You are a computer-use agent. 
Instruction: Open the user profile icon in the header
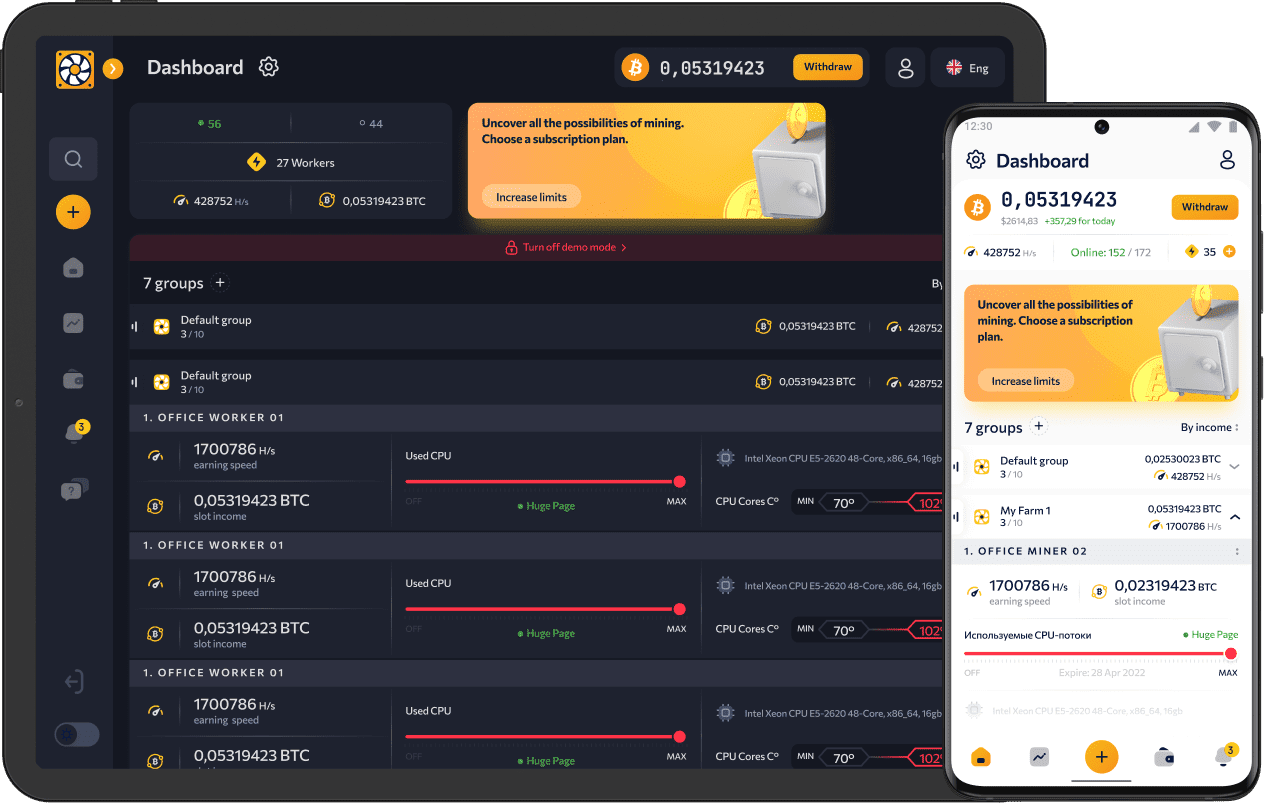click(x=905, y=67)
